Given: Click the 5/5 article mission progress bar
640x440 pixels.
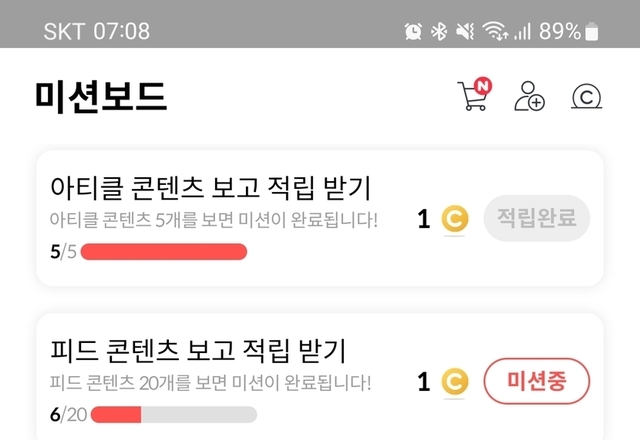Looking at the screenshot, I should [163, 251].
